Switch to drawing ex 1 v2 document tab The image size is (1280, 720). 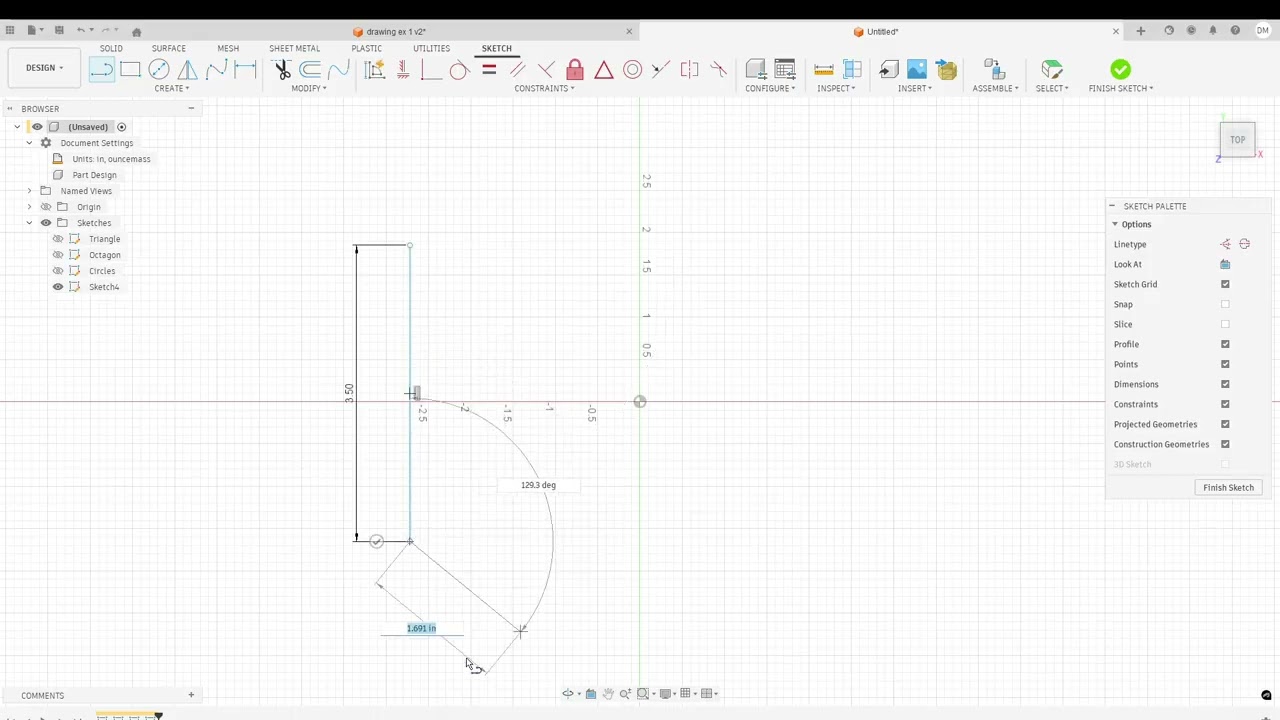396,31
